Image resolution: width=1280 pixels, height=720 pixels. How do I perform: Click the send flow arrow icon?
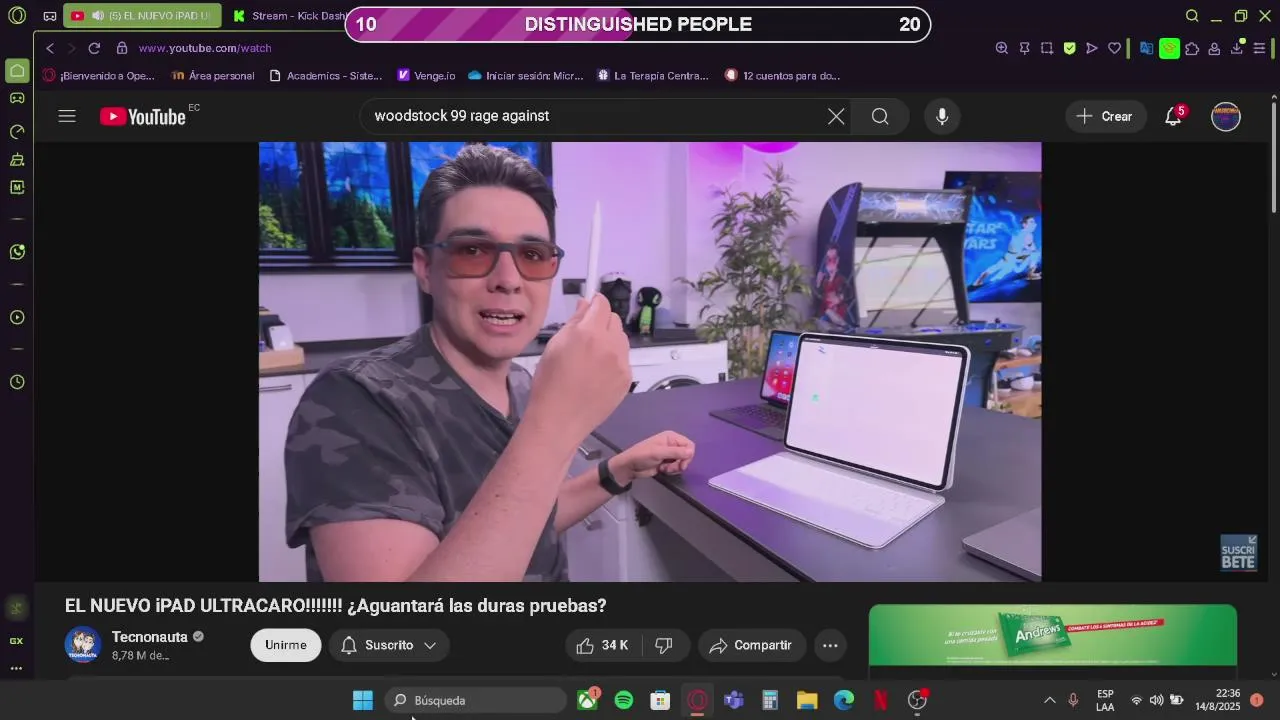tap(1092, 48)
